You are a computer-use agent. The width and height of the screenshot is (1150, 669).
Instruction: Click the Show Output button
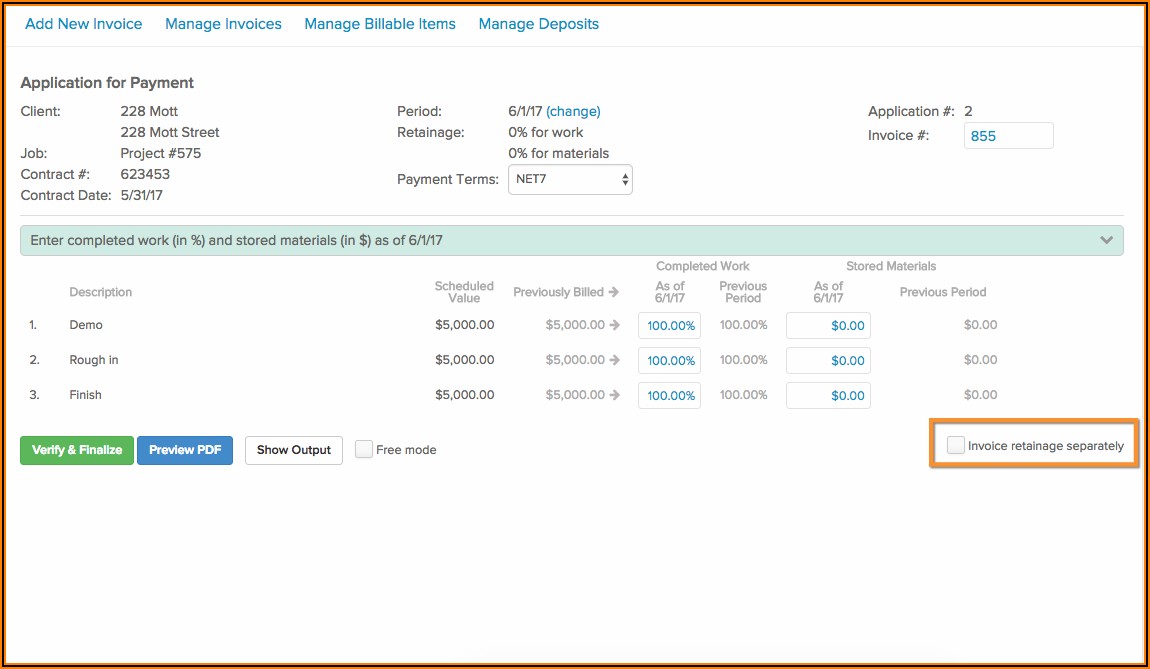tap(294, 451)
